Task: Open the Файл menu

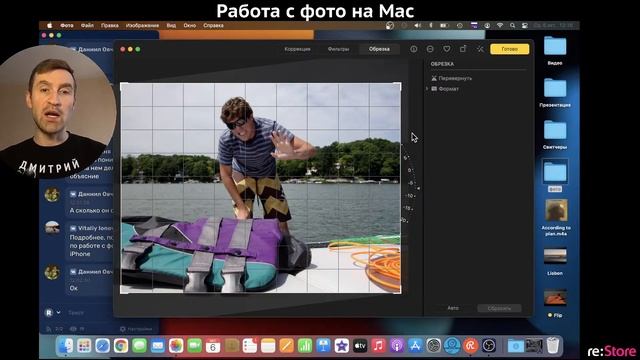Action: [87, 25]
